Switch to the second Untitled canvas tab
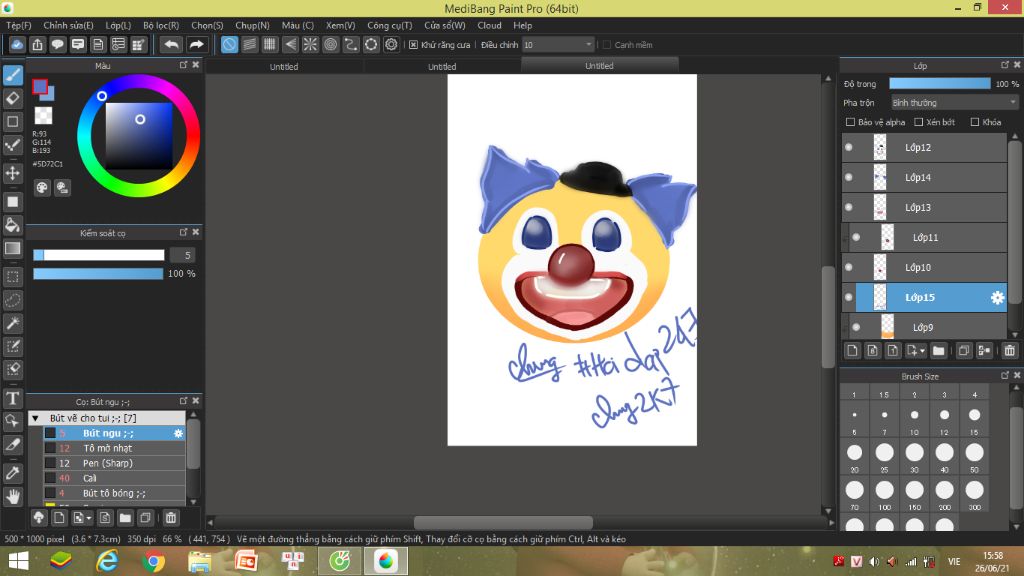Image resolution: width=1024 pixels, height=576 pixels. click(442, 67)
